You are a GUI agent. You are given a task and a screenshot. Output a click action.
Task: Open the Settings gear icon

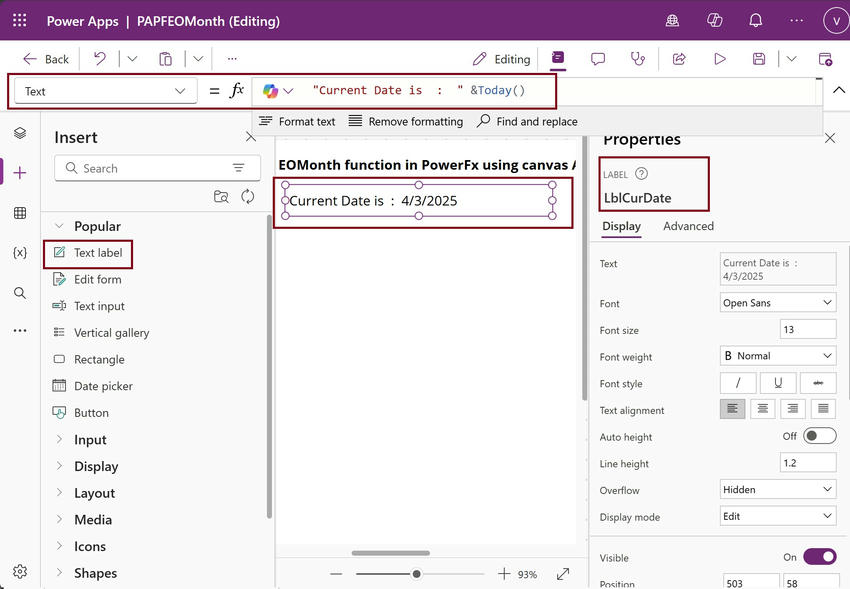click(x=20, y=572)
